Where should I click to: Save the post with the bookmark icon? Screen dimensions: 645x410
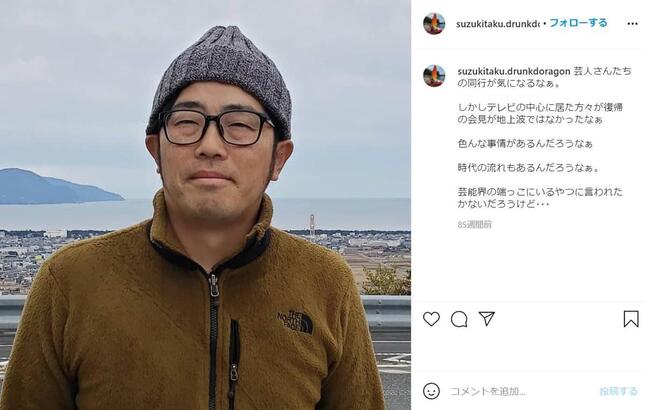(x=631, y=319)
